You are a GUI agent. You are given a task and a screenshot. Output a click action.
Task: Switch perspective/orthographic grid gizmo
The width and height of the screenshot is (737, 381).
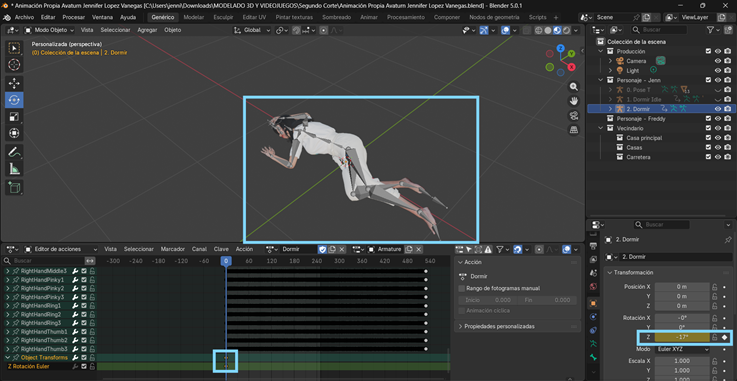click(x=573, y=130)
